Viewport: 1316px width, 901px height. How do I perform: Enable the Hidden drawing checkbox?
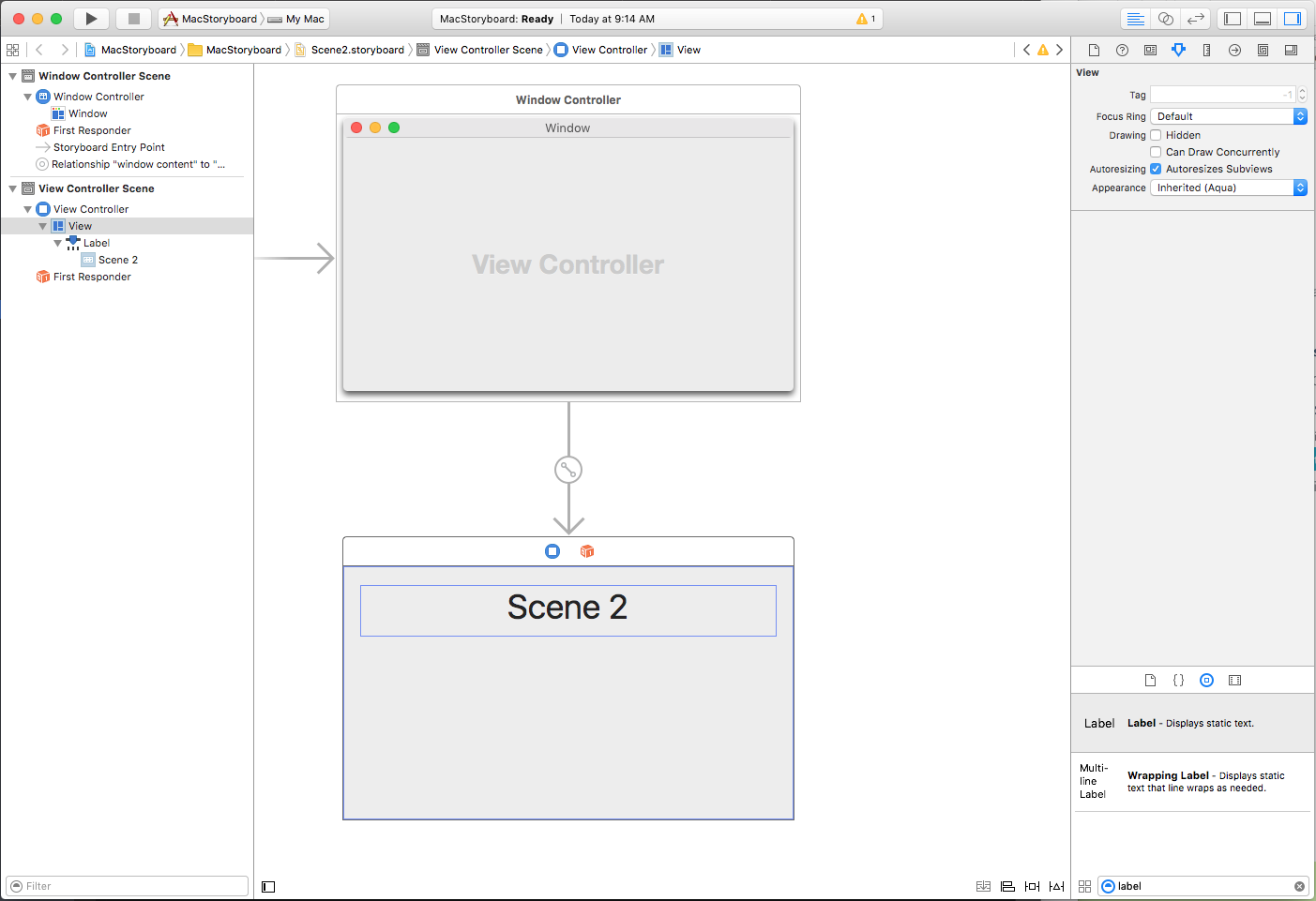coord(1156,134)
